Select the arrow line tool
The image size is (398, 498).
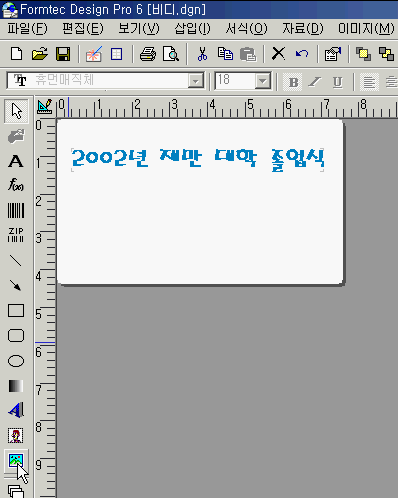pos(16,285)
